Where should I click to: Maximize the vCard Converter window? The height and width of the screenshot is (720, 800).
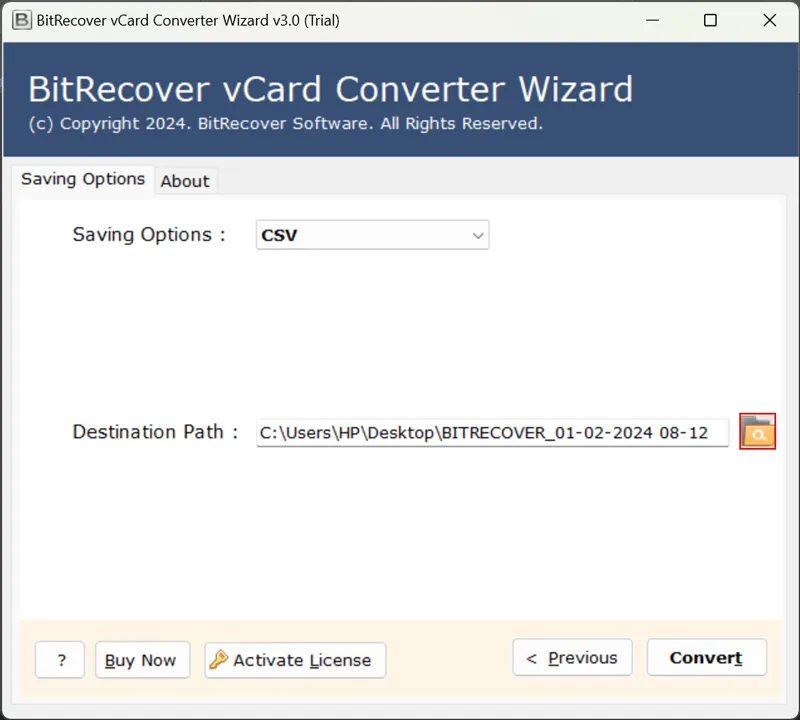pyautogui.click(x=710, y=20)
